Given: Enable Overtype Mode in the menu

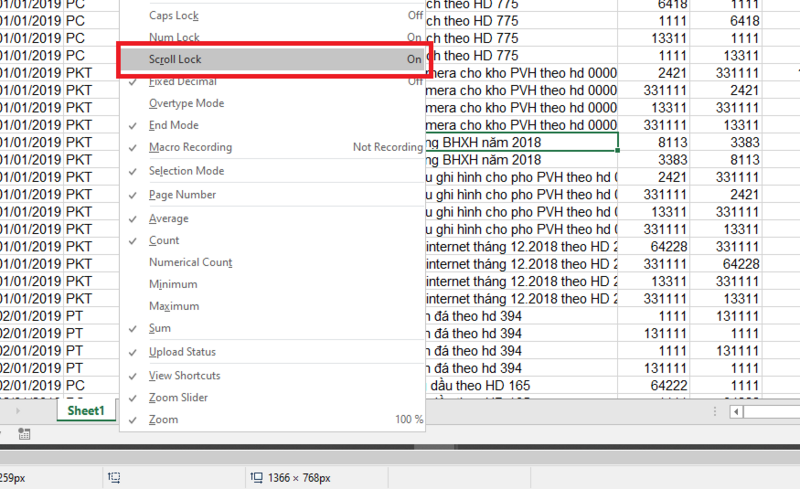Looking at the screenshot, I should click(272, 103).
